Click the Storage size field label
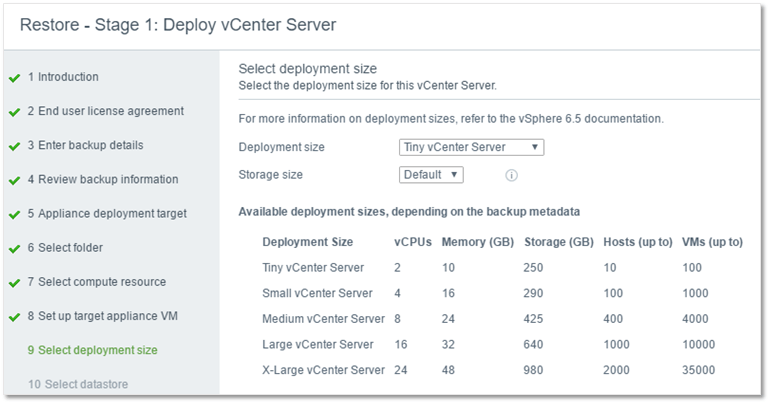Image resolution: width=770 pixels, height=404 pixels. click(271, 175)
